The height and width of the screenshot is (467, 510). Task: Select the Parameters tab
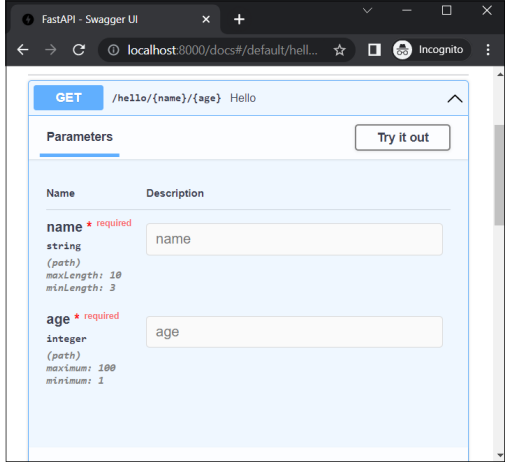[79, 137]
